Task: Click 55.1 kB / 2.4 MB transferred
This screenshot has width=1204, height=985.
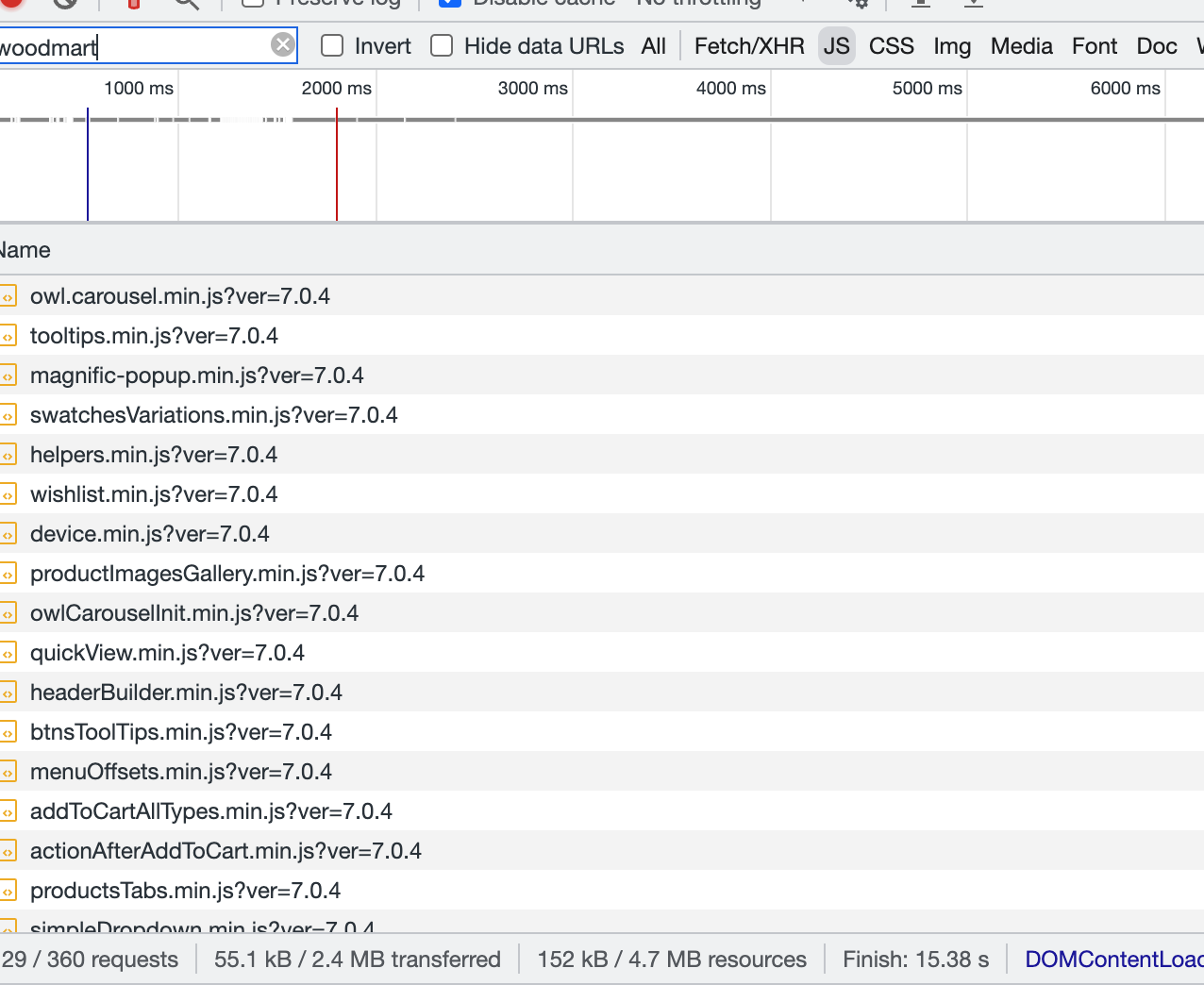Action: pos(358,960)
